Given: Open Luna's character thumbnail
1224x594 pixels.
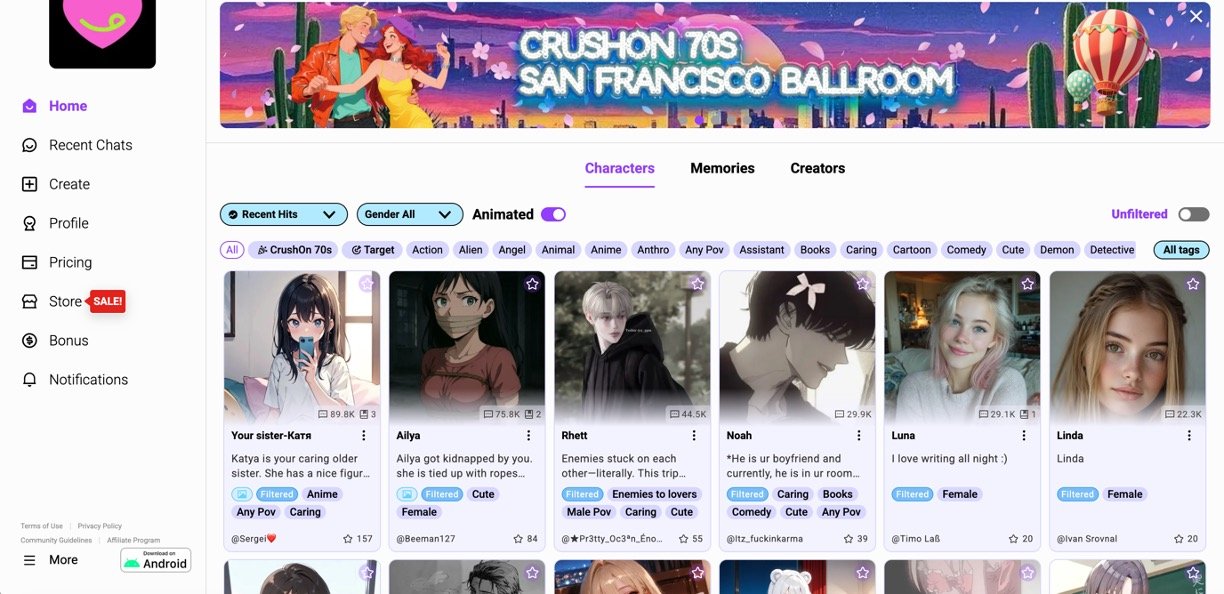Looking at the screenshot, I should [x=962, y=347].
